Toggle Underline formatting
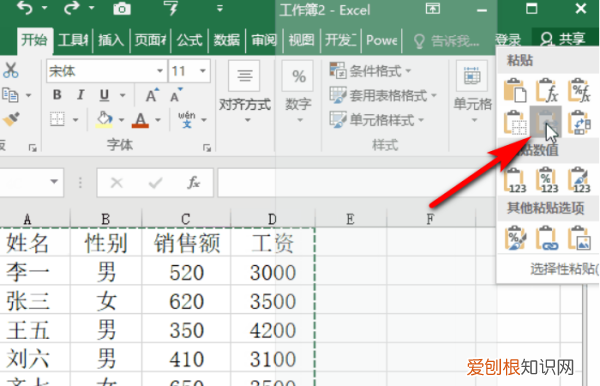 point(104,95)
